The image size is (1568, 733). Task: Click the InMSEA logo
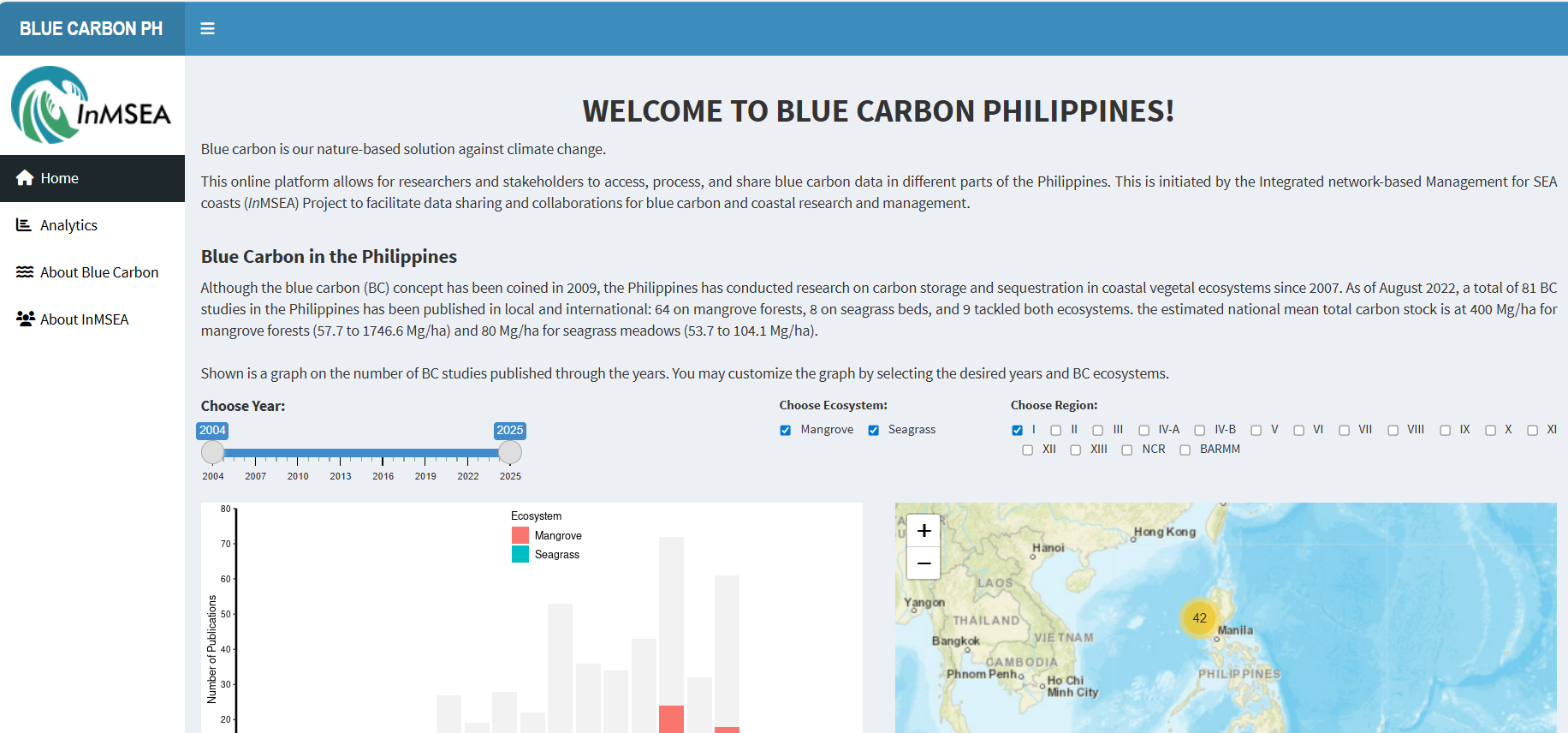tap(92, 105)
